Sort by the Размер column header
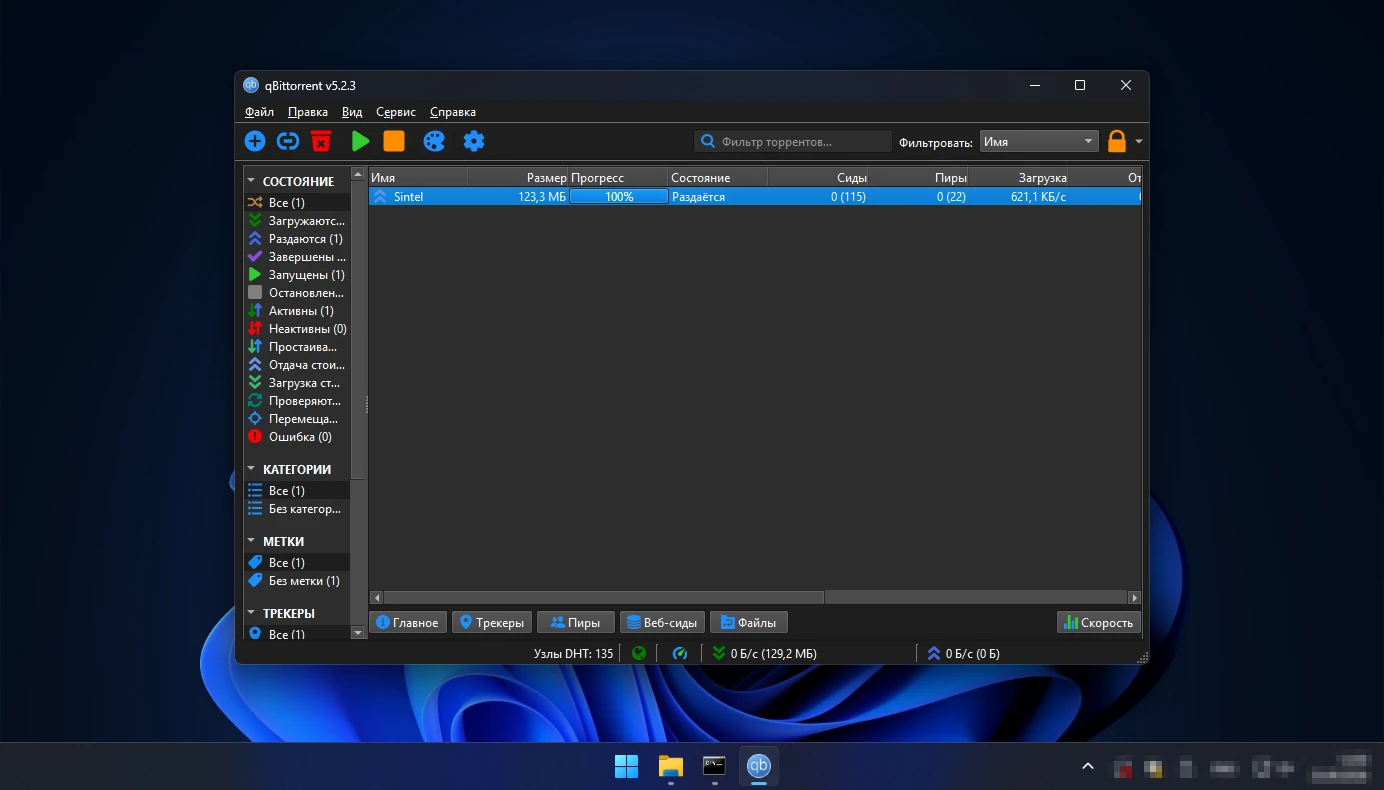Image resolution: width=1384 pixels, height=790 pixels. pos(518,178)
